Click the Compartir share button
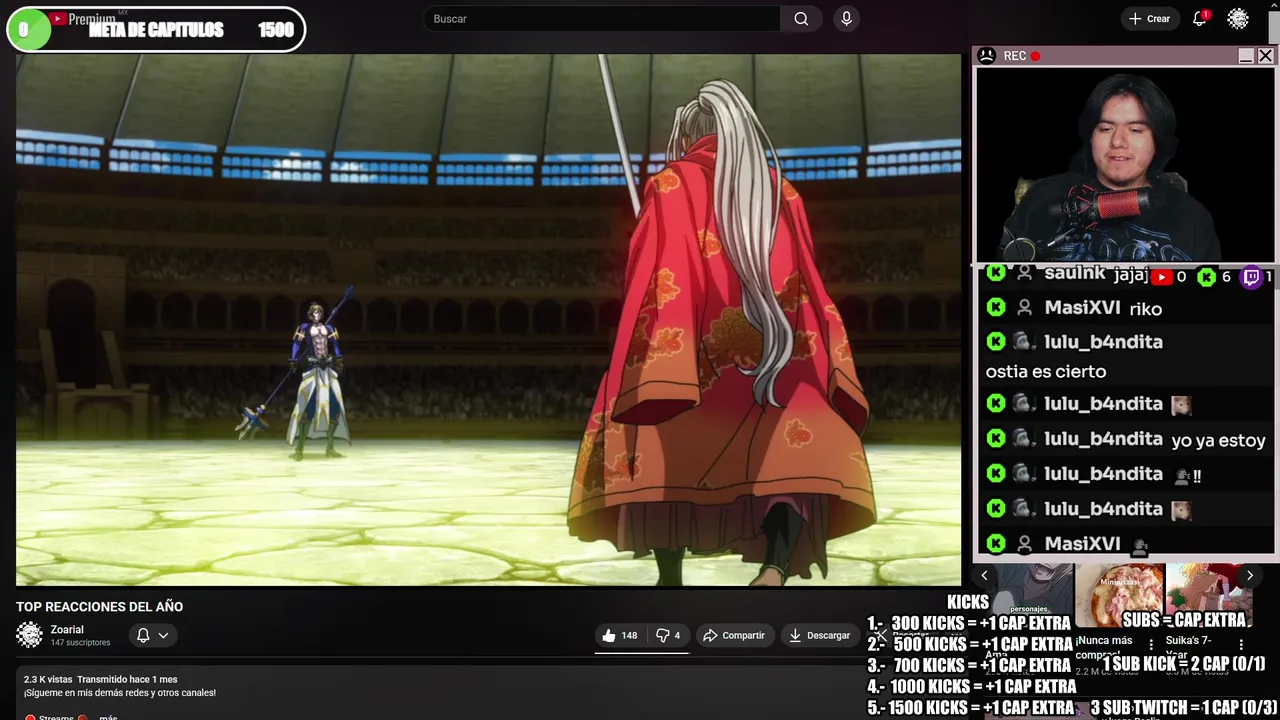The width and height of the screenshot is (1280, 720). tap(734, 635)
